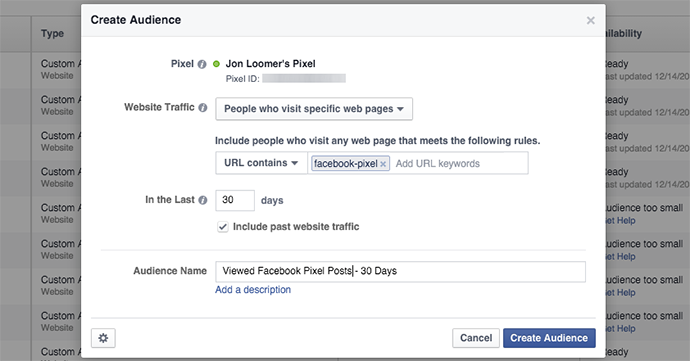Click the facebook-pixel keyword tag text

(x=345, y=164)
